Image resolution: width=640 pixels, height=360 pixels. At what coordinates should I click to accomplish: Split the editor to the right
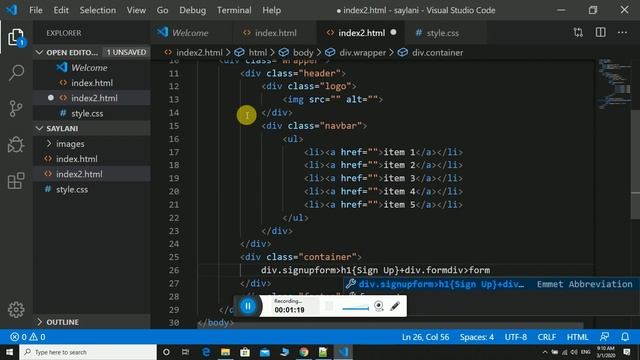(600, 33)
